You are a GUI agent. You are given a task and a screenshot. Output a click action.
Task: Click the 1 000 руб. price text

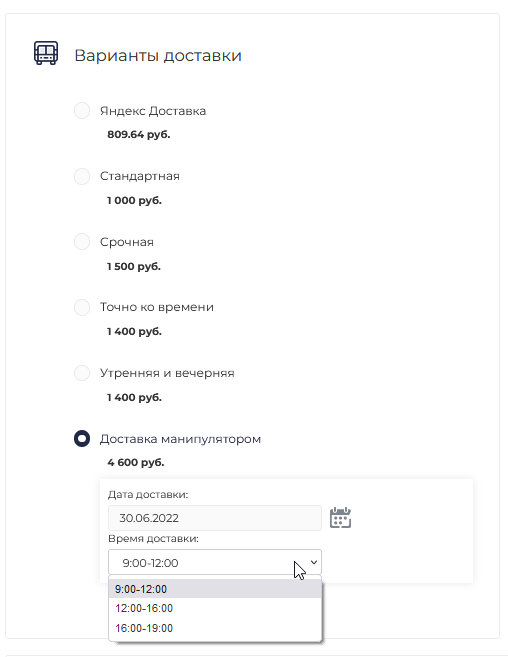[134, 200]
